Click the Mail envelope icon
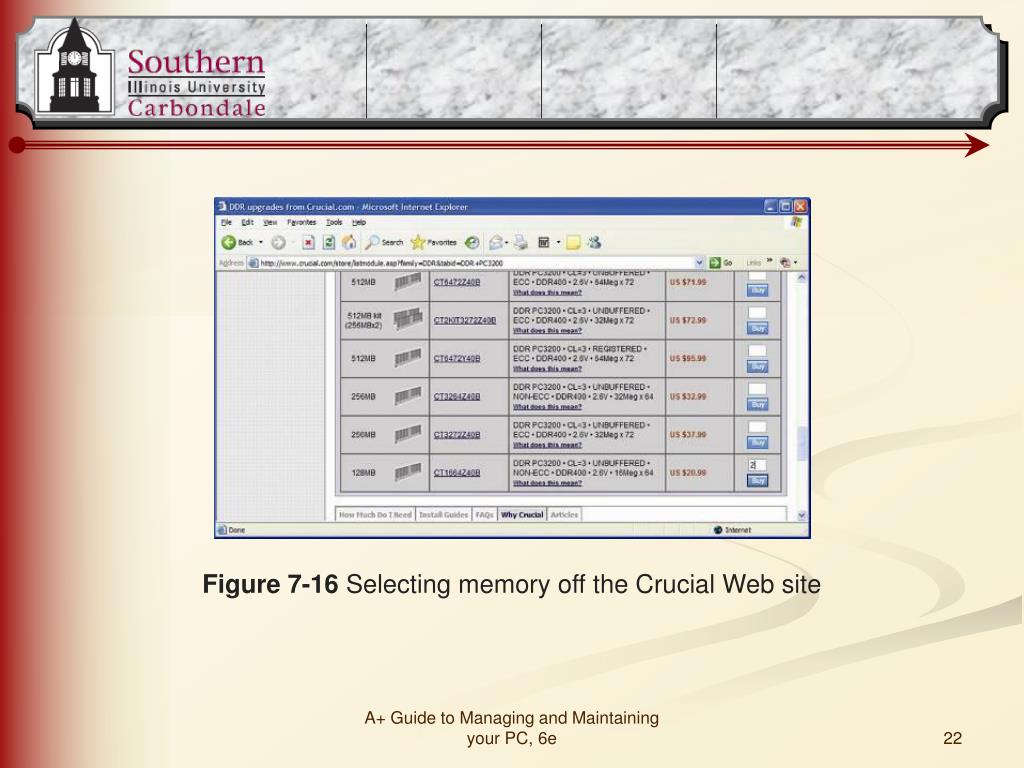The width and height of the screenshot is (1024, 768). [x=496, y=242]
